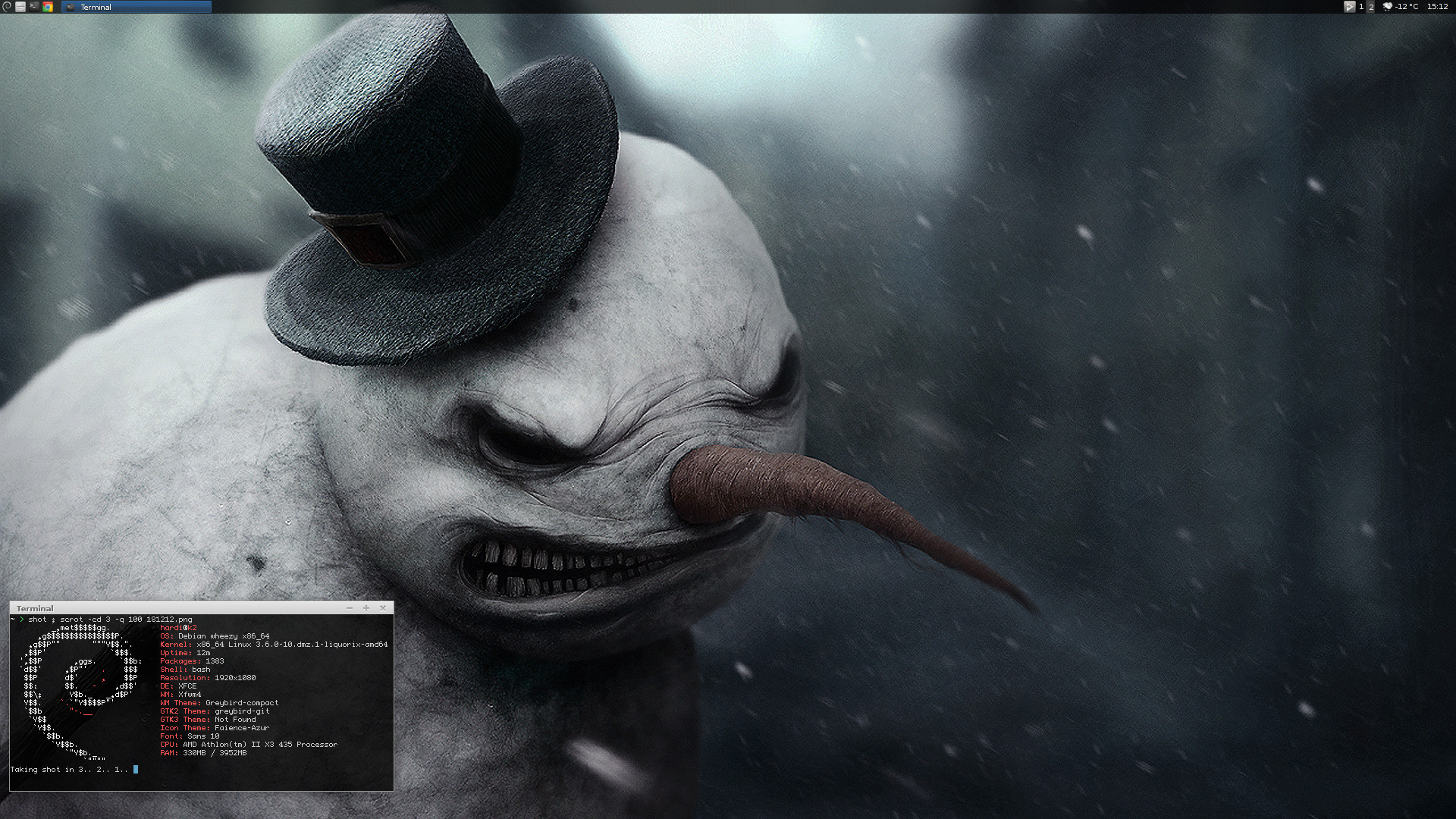This screenshot has width=1456, height=819.
Task: Switch to workspace 1
Action: point(1361,7)
